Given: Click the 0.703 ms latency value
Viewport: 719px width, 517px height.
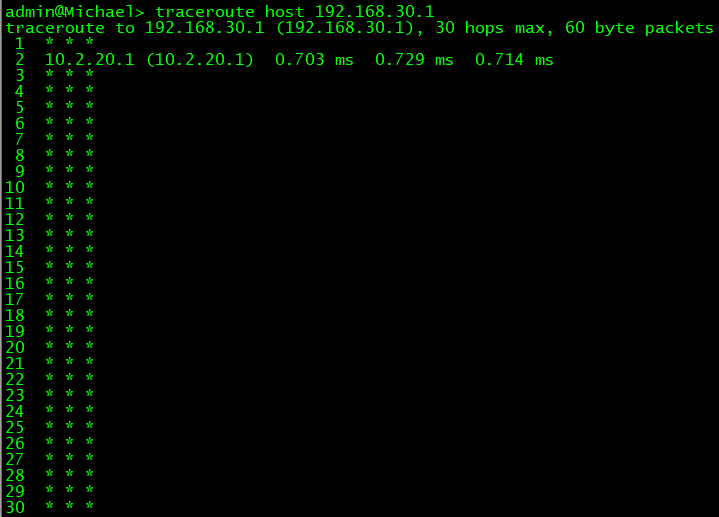Looking at the screenshot, I should (x=314, y=59).
